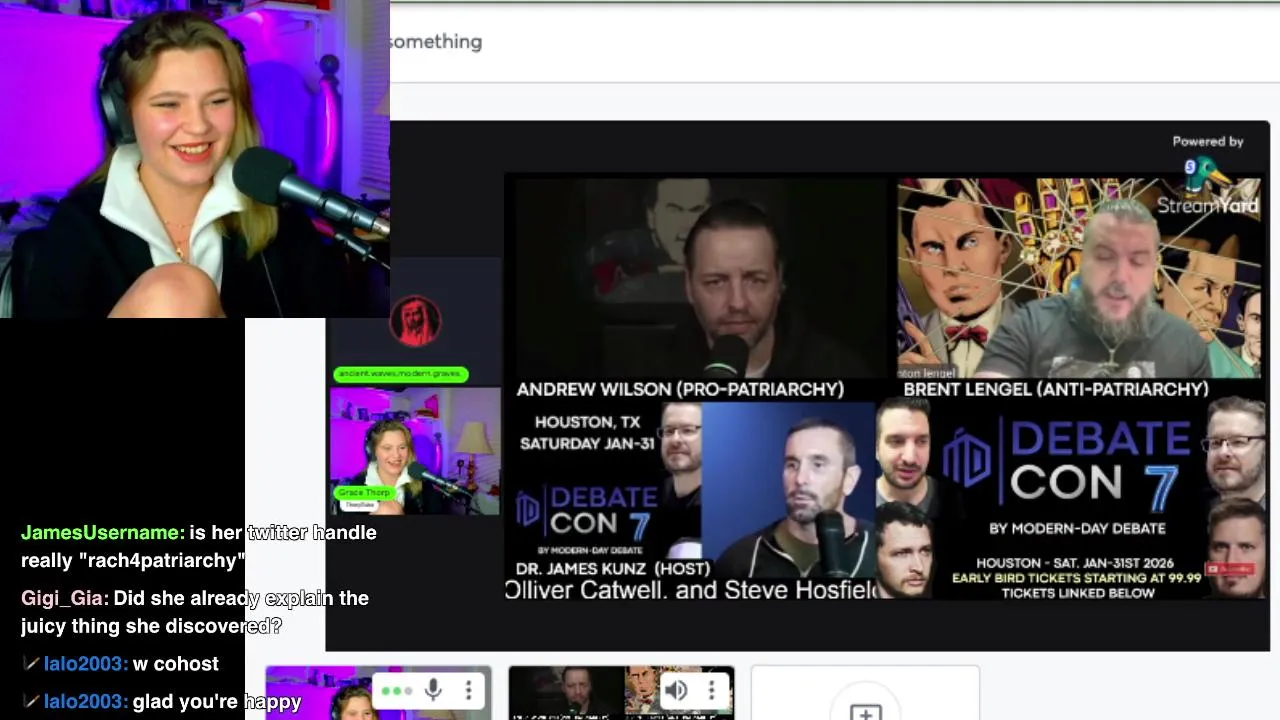Image resolution: width=1280 pixels, height=720 pixels.
Task: Click the small red YouTube subscribe badge
Action: (x=1230, y=569)
